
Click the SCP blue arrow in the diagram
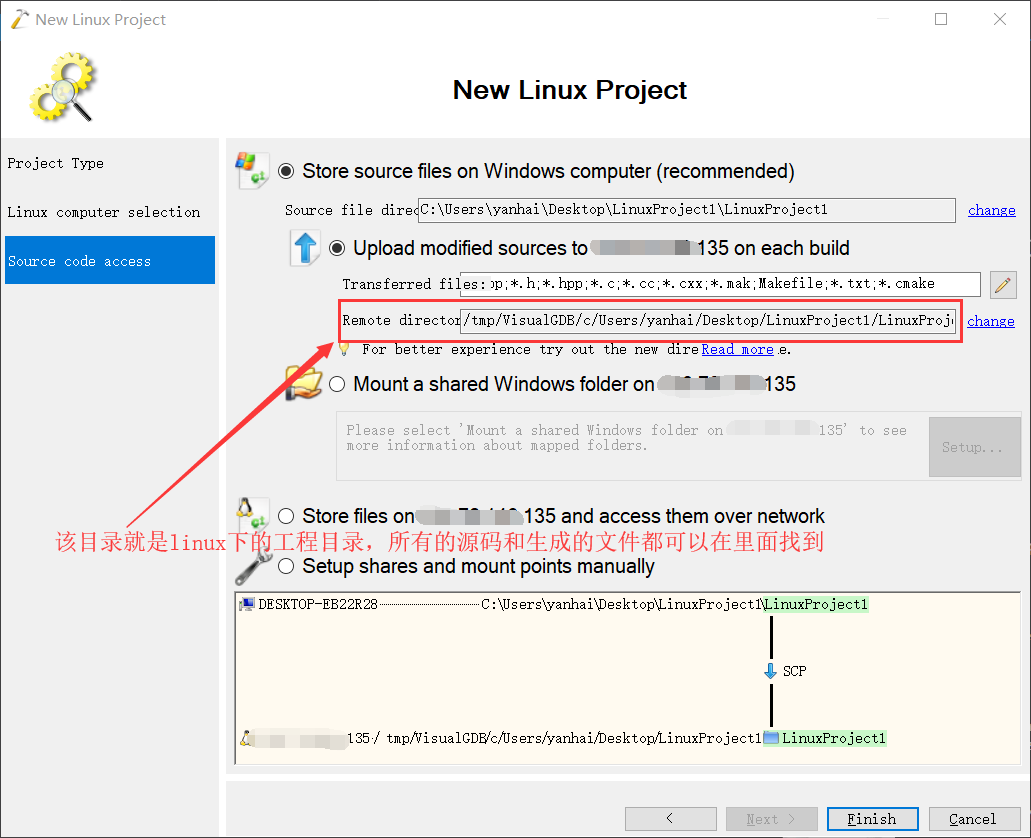[770, 671]
